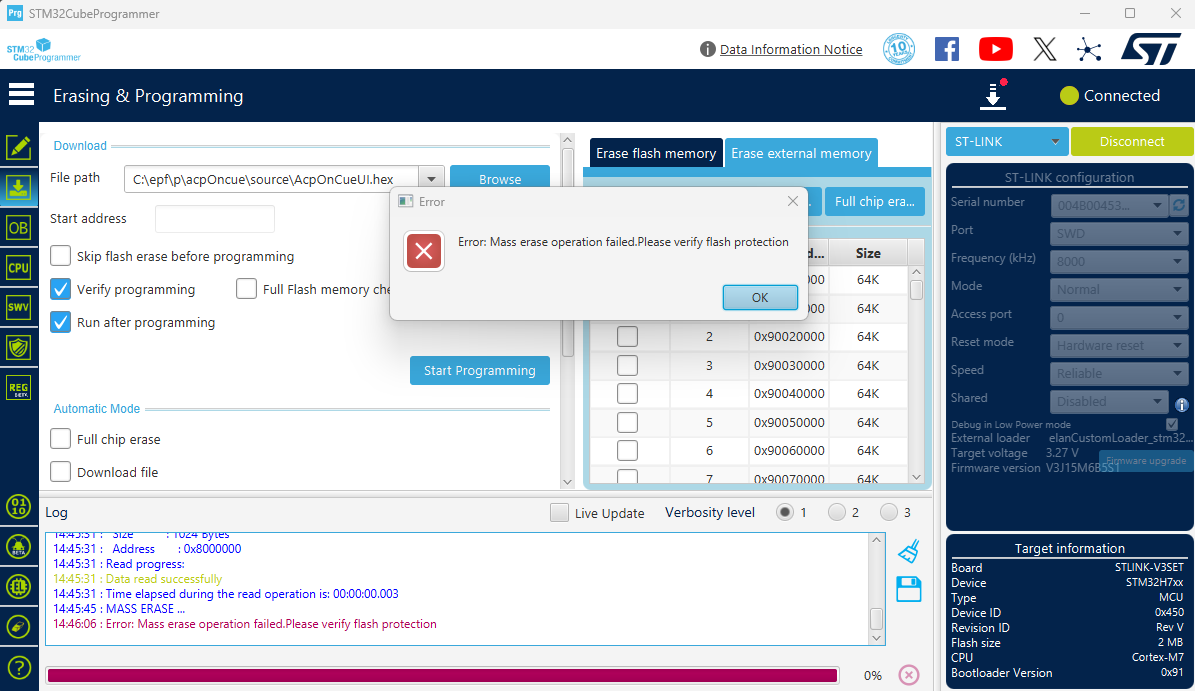Save the log using the floppy disk icon
The image size is (1195, 691).
point(908,589)
